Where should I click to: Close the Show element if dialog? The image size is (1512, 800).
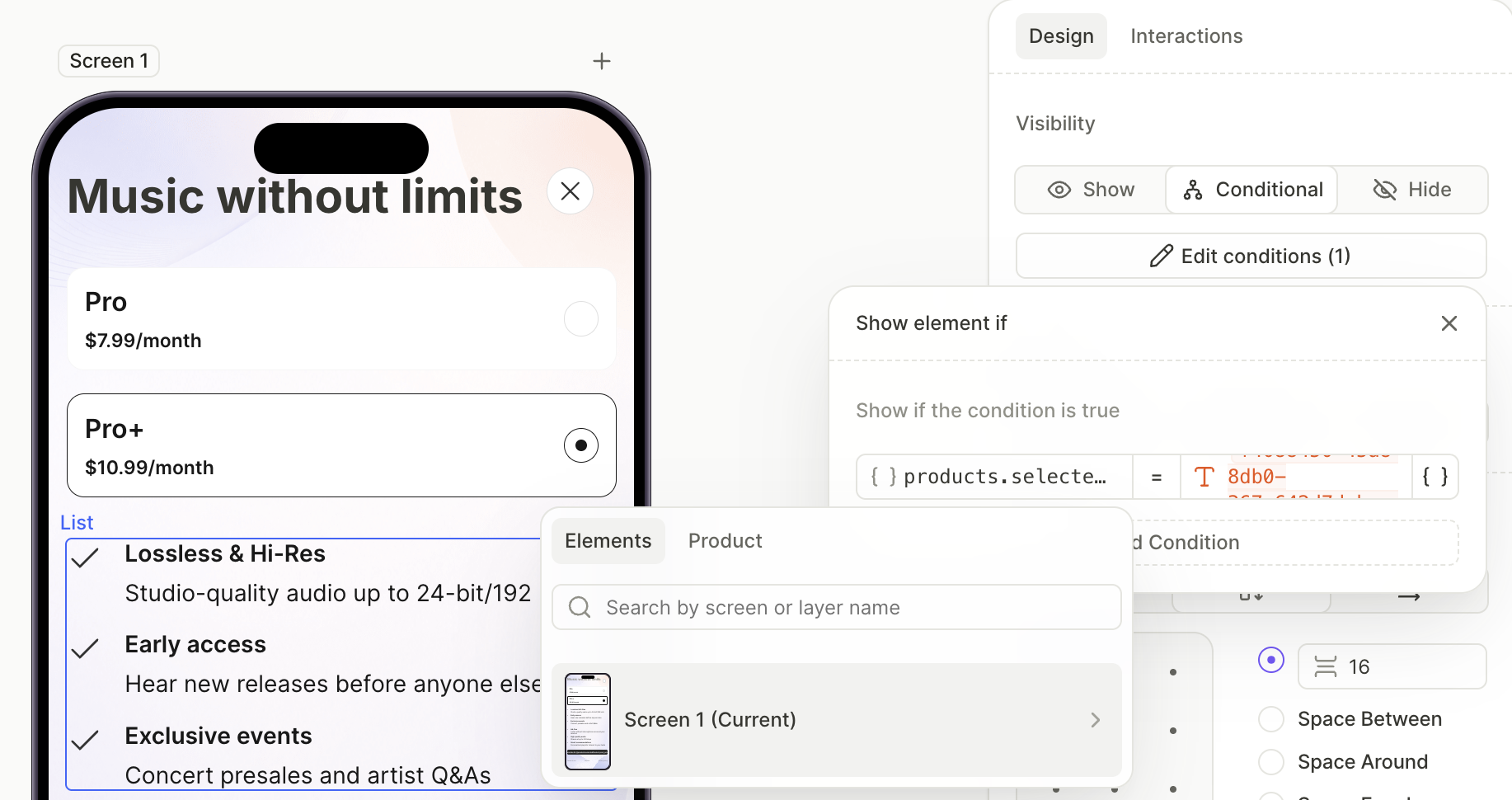[x=1449, y=323]
